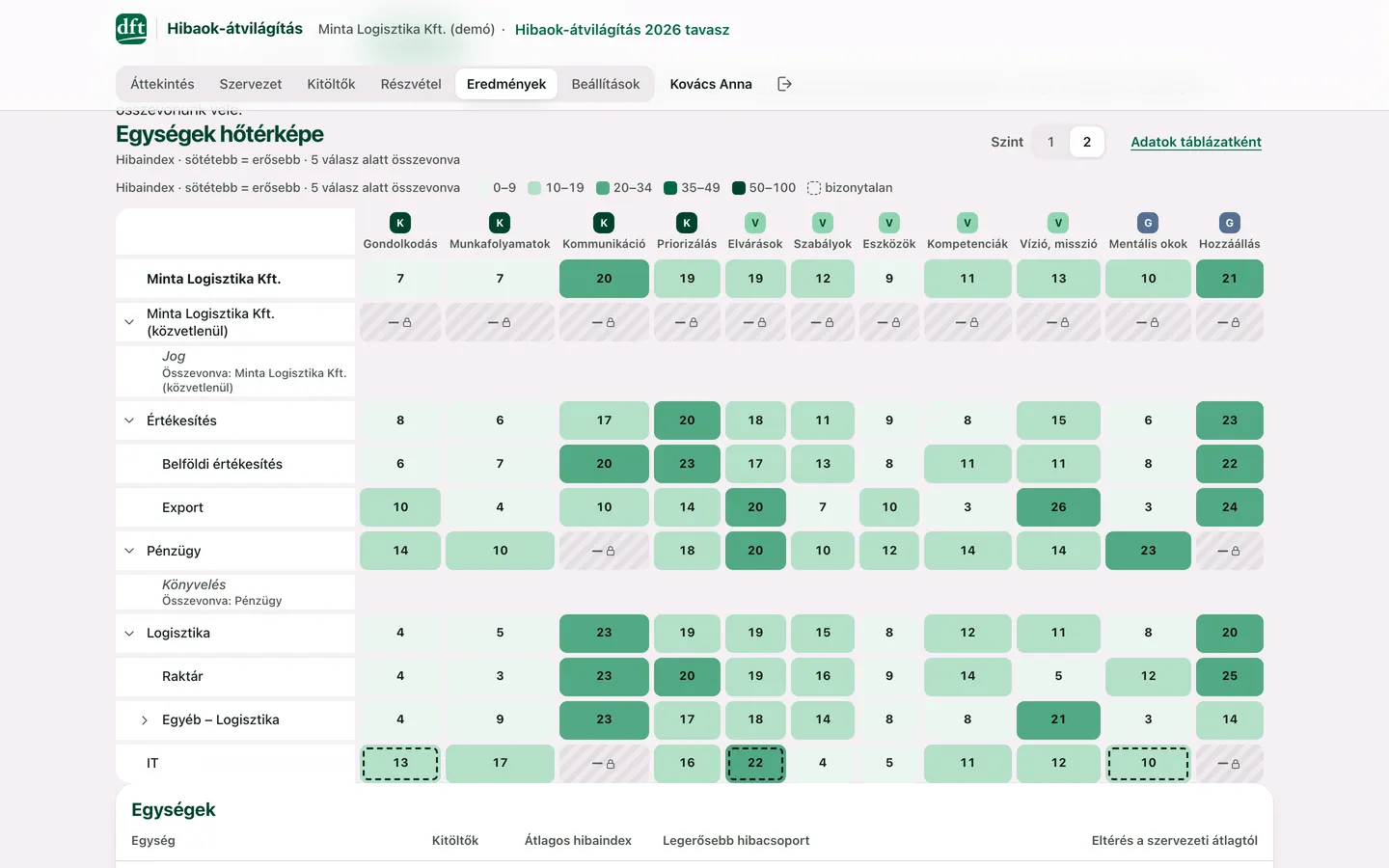Click the V badge above Elvárások
The height and width of the screenshot is (868, 1389).
pos(755,223)
